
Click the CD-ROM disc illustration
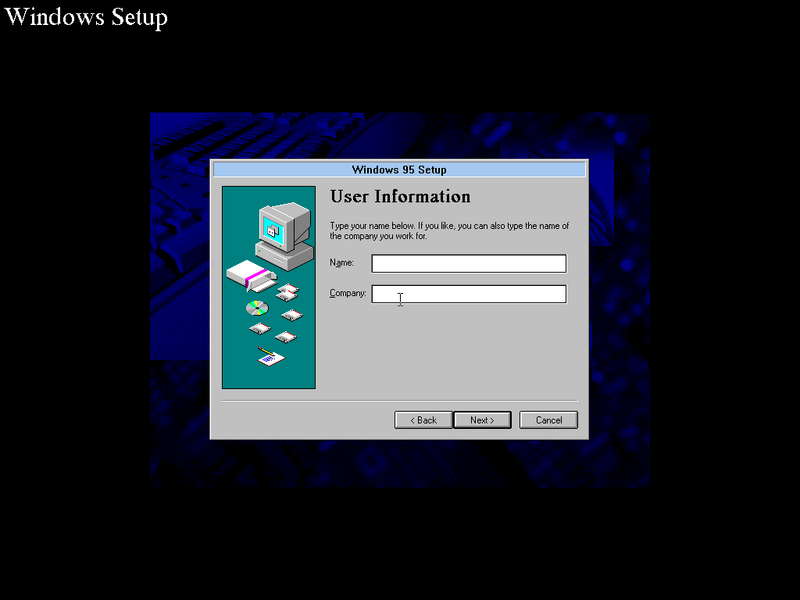(x=257, y=308)
